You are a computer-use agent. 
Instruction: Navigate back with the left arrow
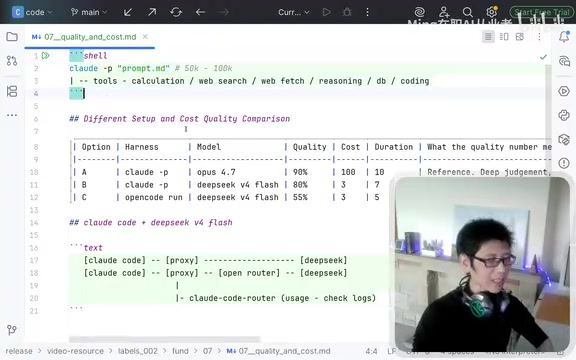pyautogui.click(x=200, y=12)
